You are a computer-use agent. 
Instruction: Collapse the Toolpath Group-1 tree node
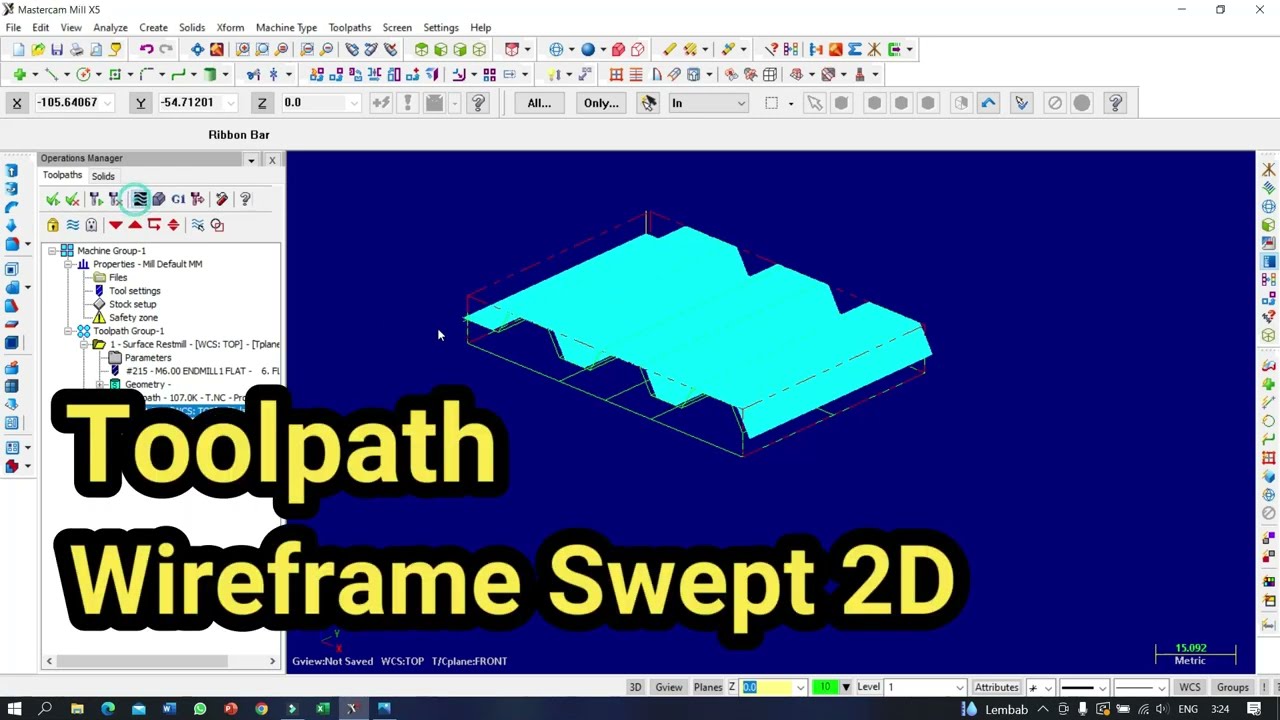tap(68, 331)
